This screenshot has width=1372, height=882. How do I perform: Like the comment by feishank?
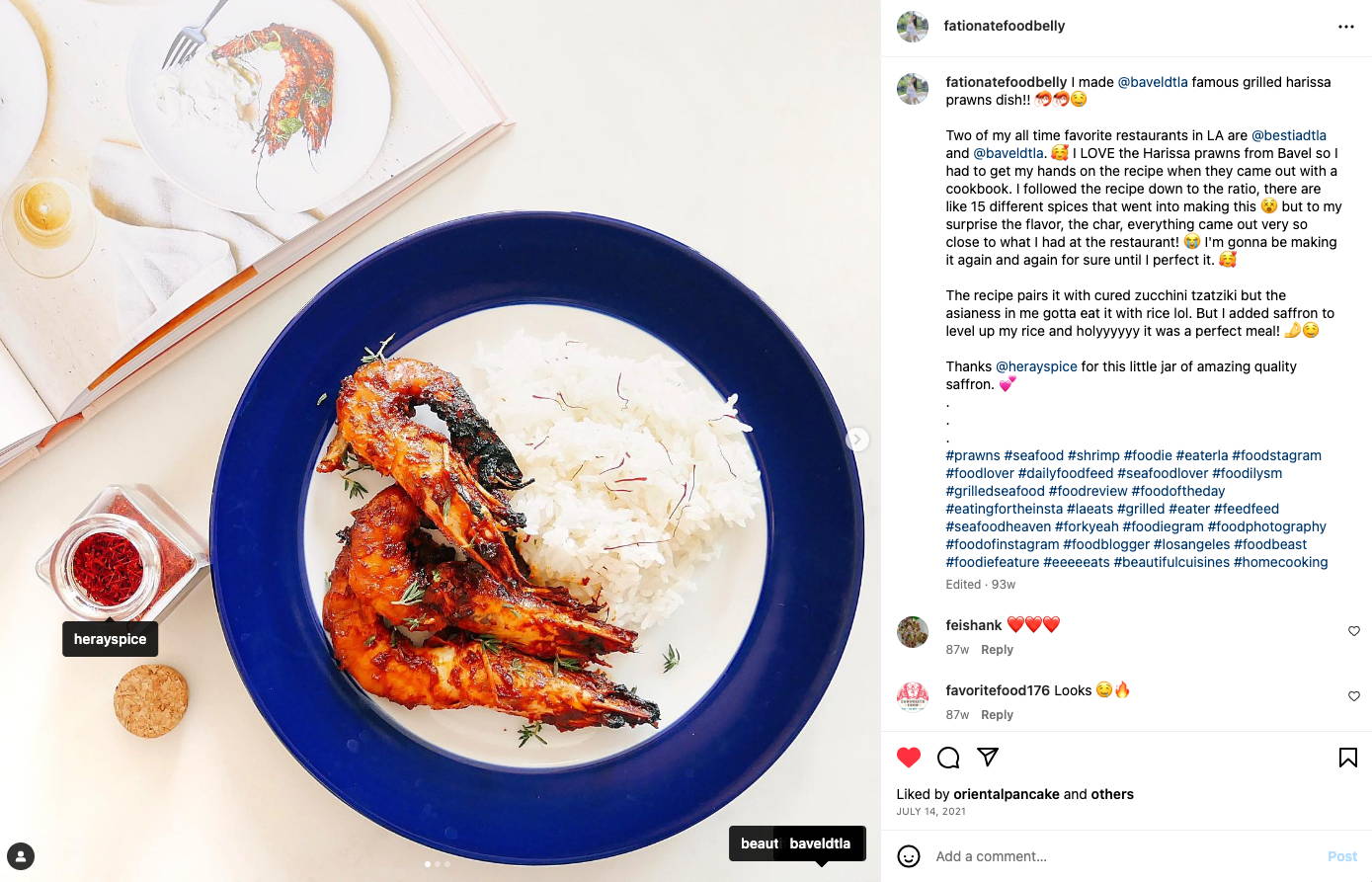click(1354, 631)
